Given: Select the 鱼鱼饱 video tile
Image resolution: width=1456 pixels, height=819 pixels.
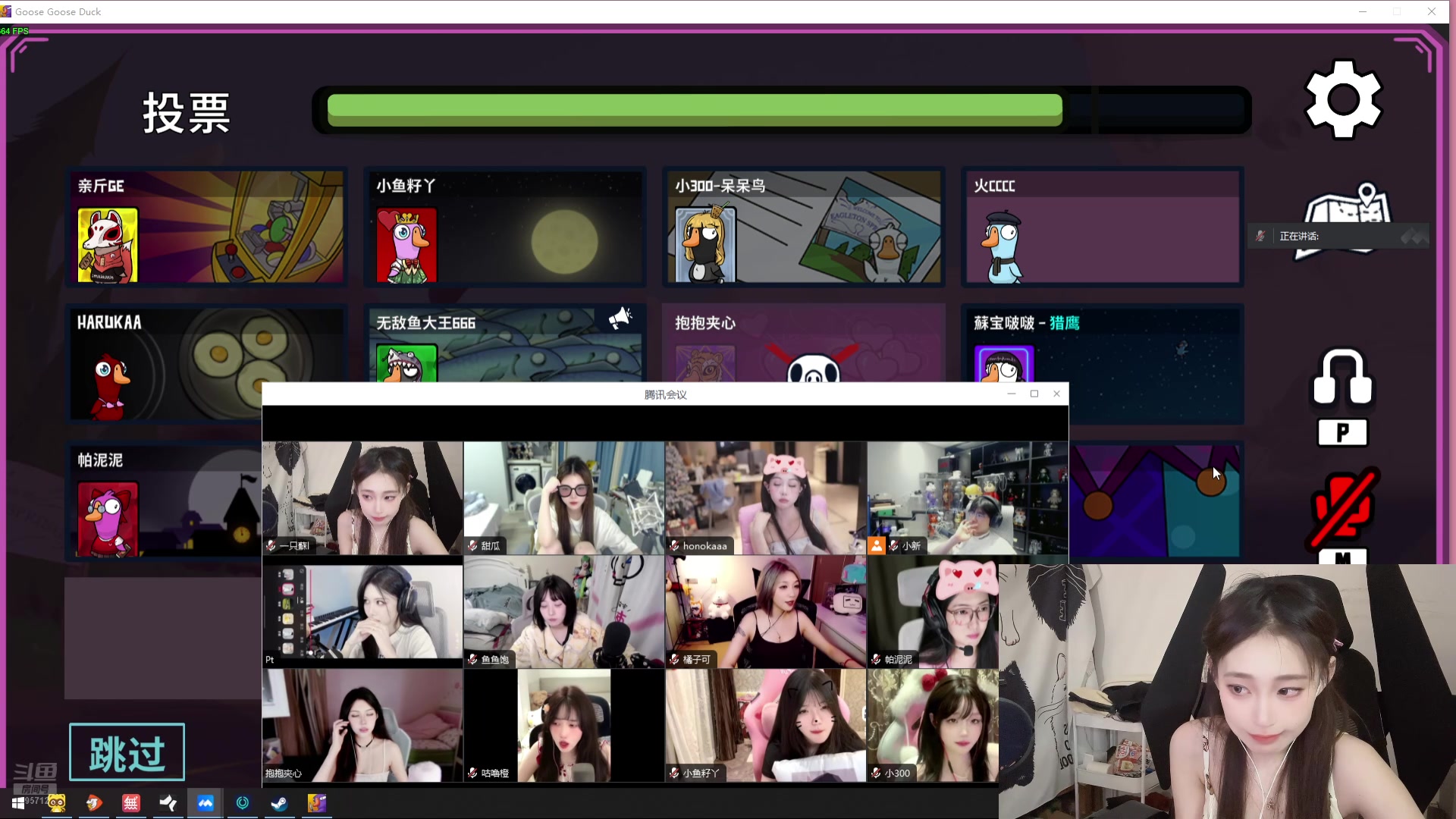Looking at the screenshot, I should click(564, 612).
